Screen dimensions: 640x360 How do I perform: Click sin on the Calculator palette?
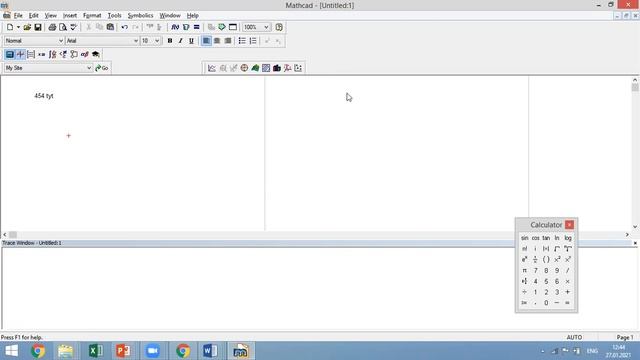524,238
